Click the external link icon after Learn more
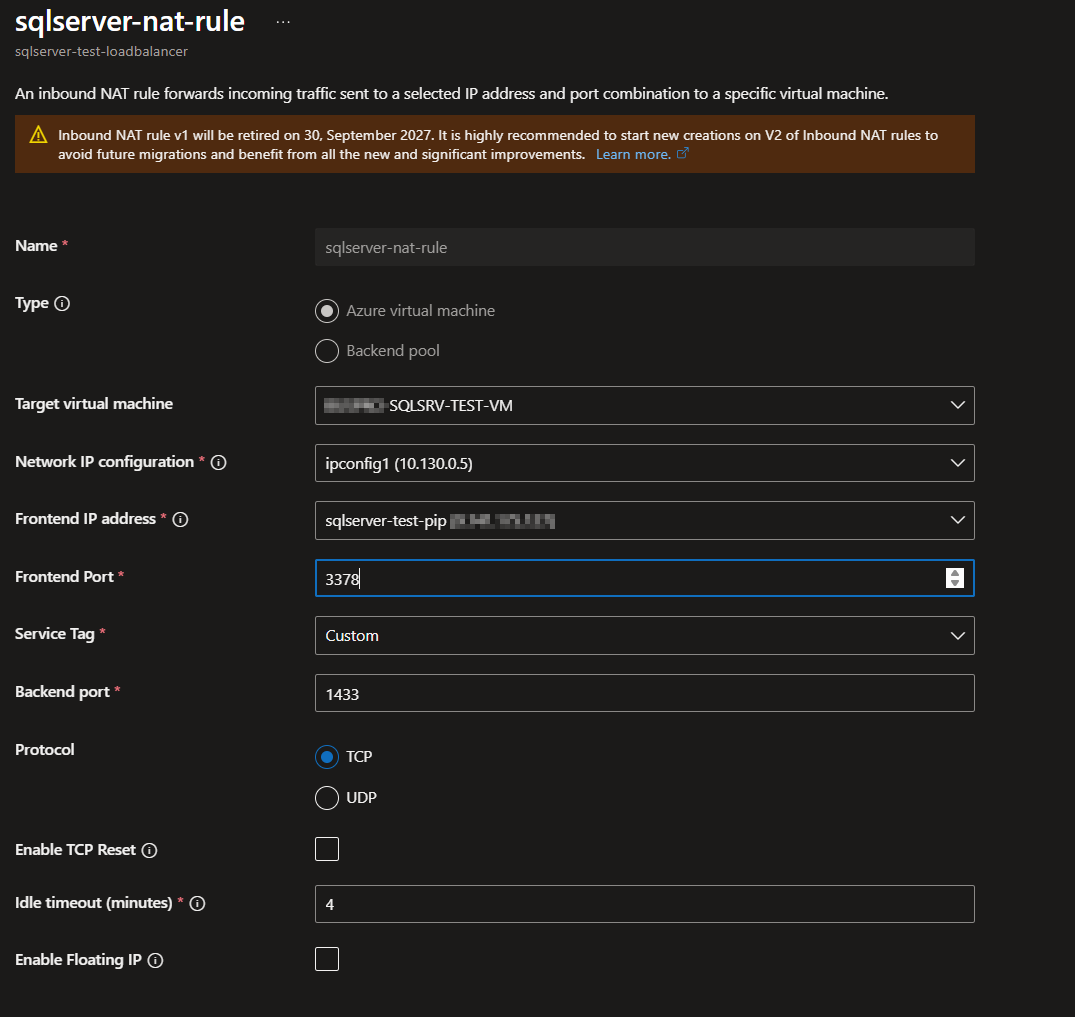Image resolution: width=1075 pixels, height=1017 pixels. [x=682, y=154]
